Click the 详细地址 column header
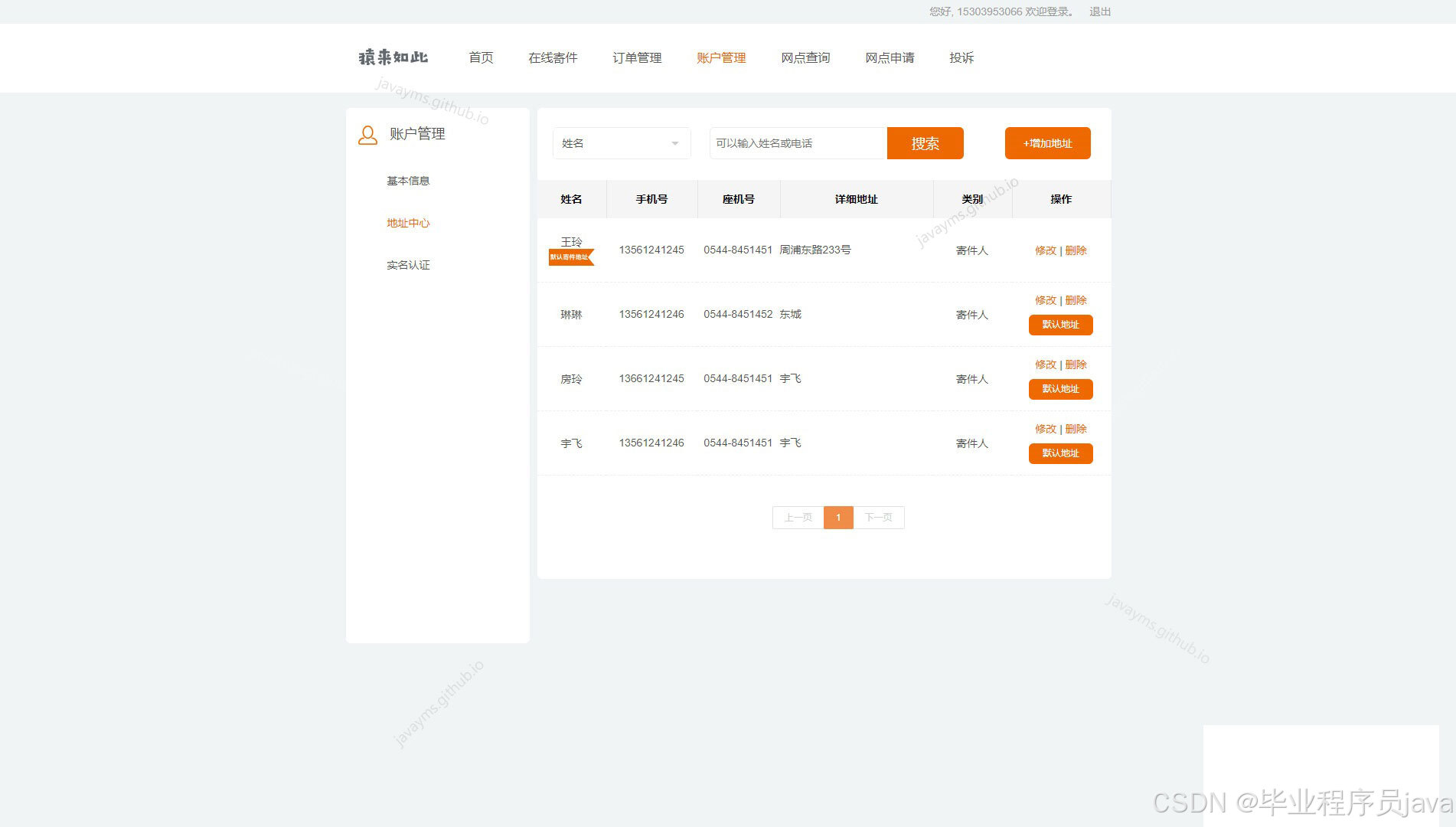Viewport: 1456px width, 827px height. (856, 199)
